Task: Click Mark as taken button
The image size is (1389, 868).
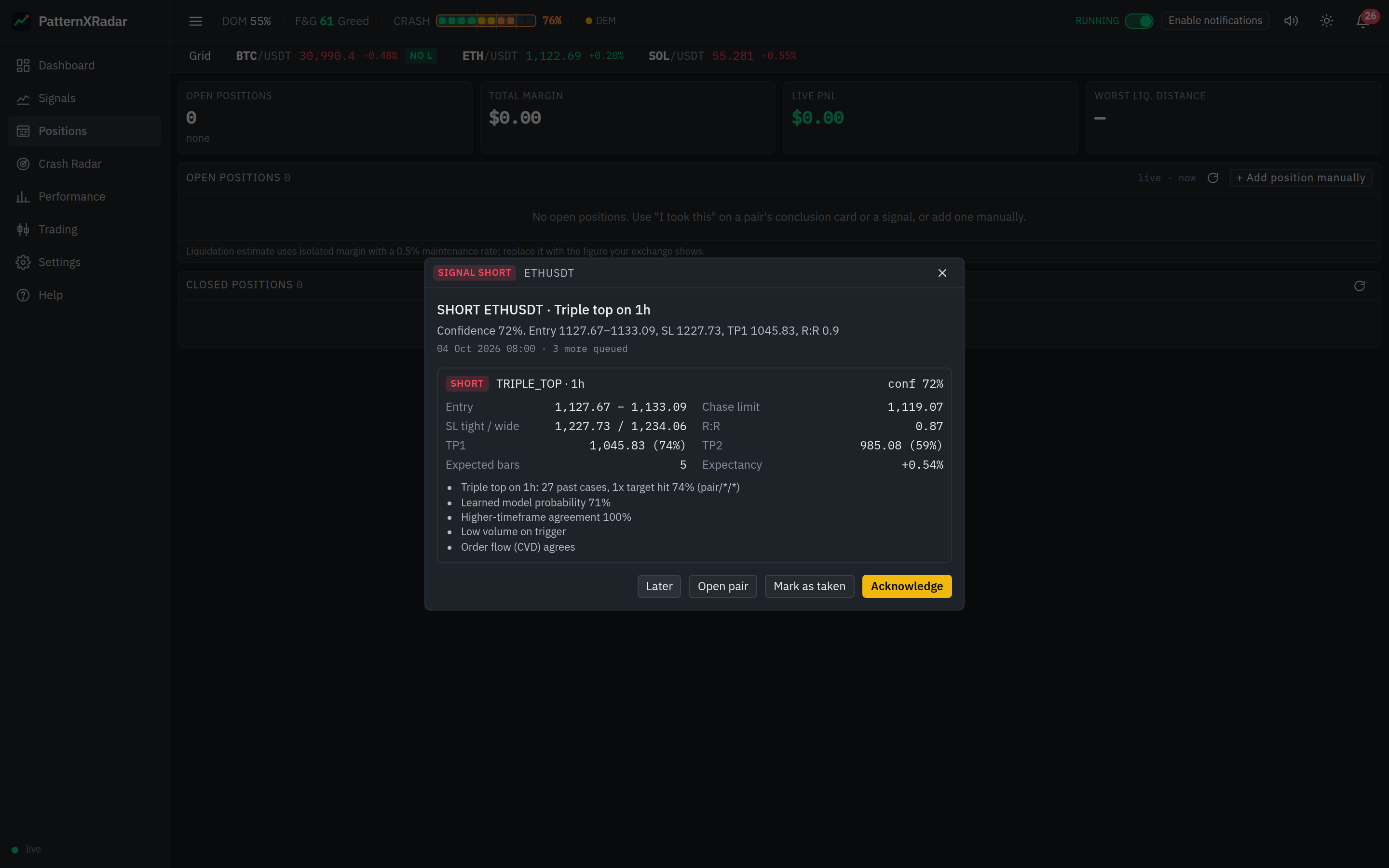Action: tap(809, 586)
